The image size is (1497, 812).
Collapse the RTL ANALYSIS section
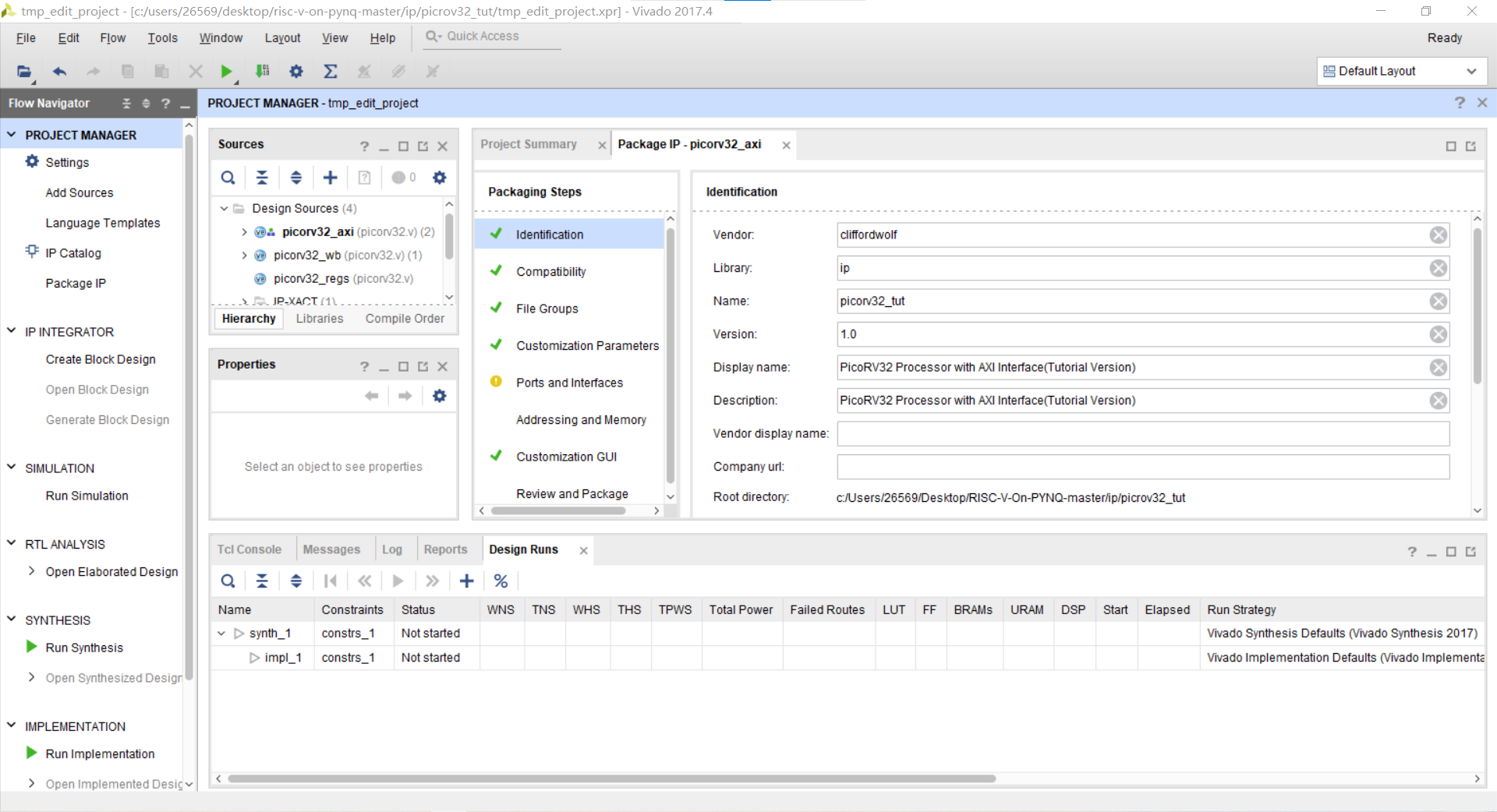tap(12, 543)
